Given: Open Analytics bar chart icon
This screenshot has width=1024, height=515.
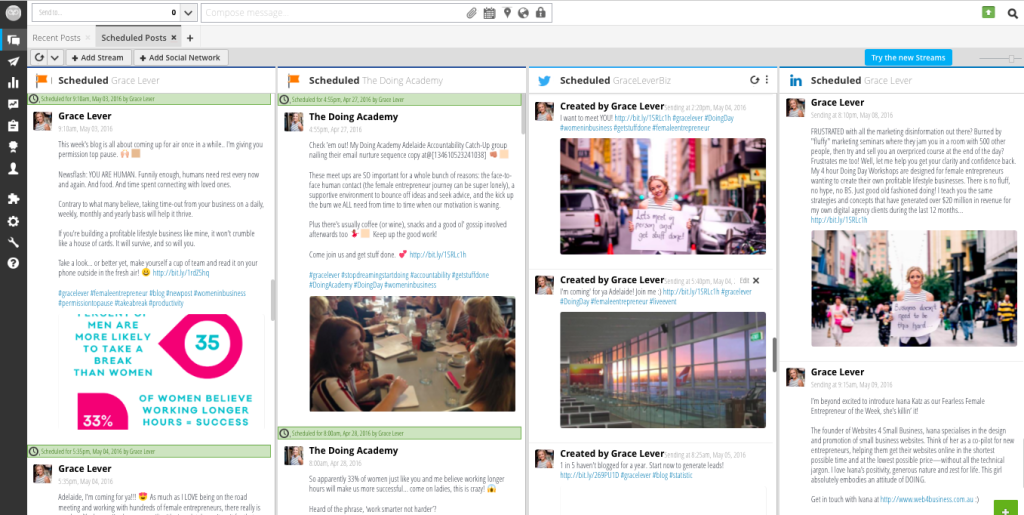Looking at the screenshot, I should [13, 83].
